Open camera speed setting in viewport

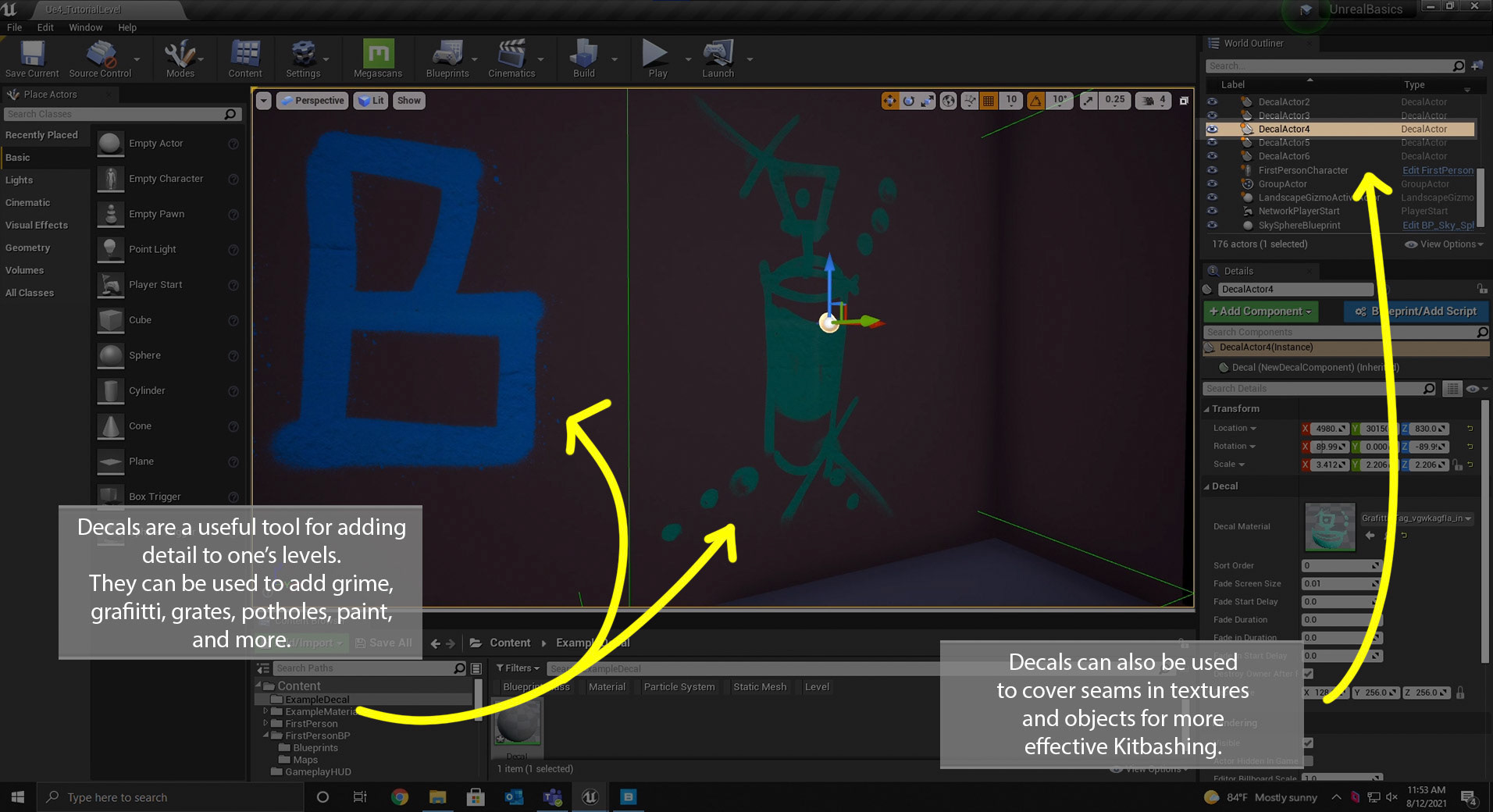(x=1153, y=101)
